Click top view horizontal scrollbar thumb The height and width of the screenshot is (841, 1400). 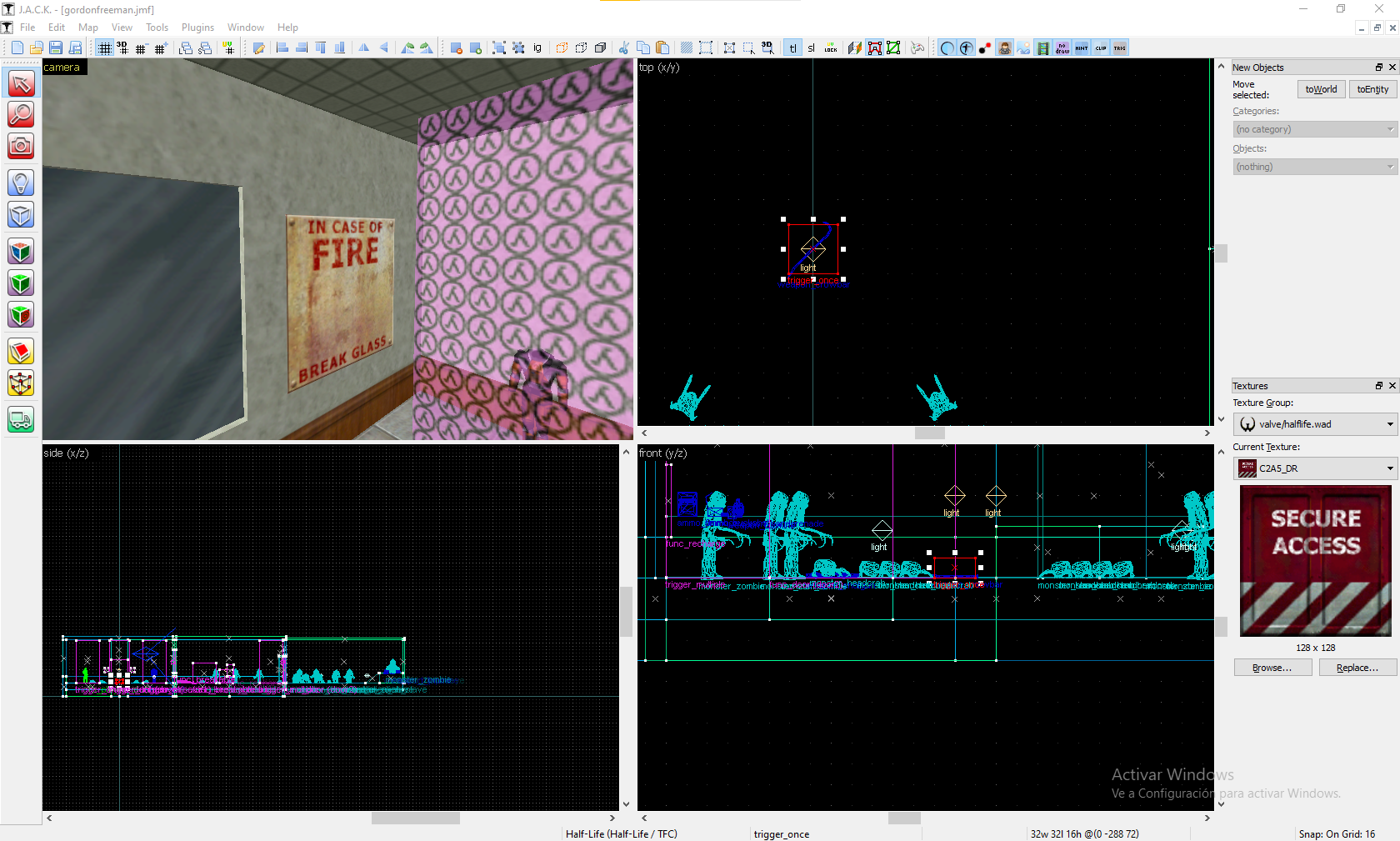(x=930, y=433)
